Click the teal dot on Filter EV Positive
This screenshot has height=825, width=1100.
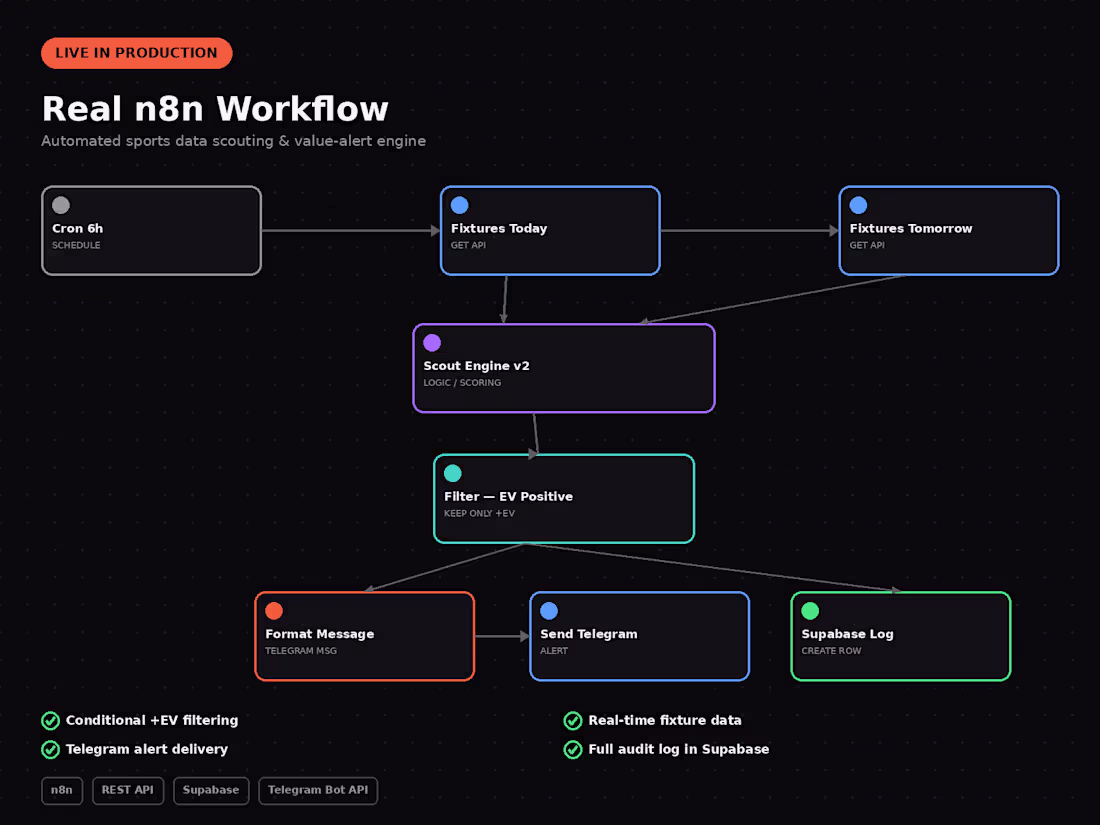(452, 473)
